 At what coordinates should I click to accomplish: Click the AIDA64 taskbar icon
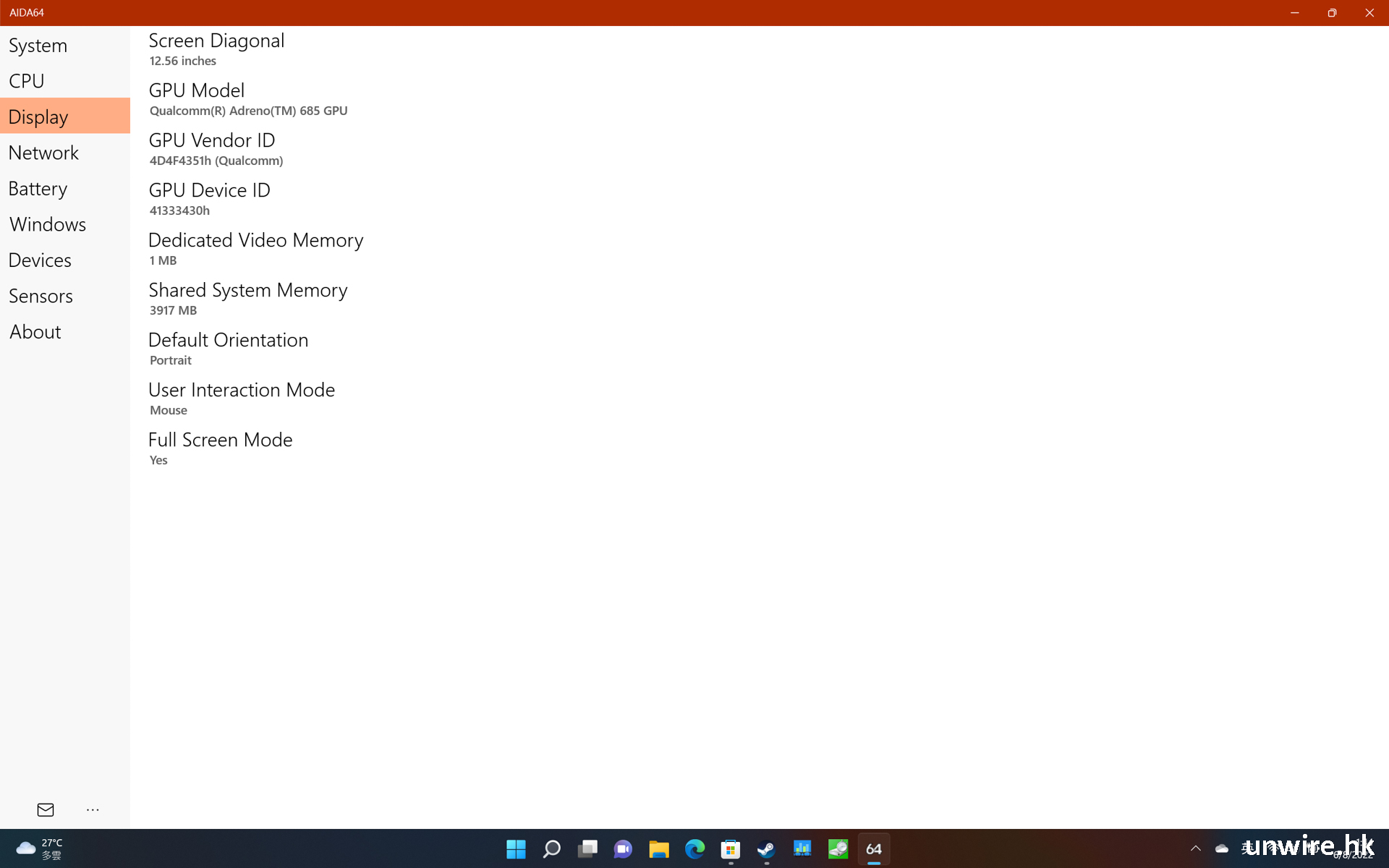click(874, 848)
